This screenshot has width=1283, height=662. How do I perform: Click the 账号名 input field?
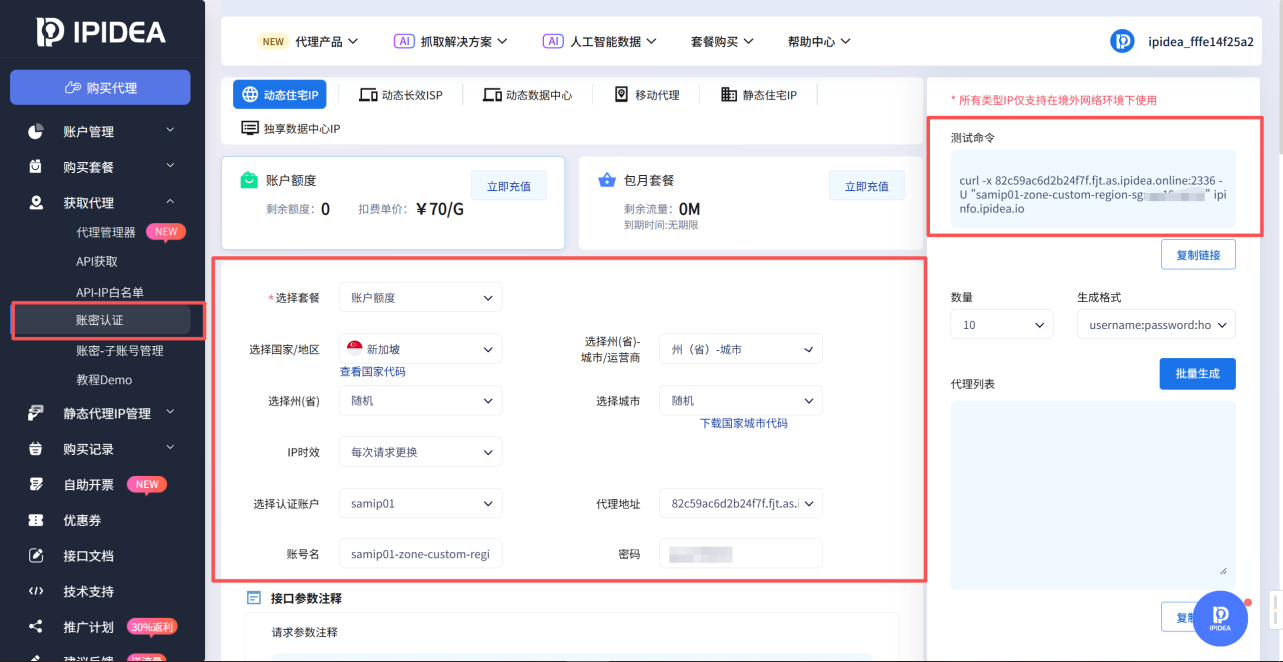(420, 553)
